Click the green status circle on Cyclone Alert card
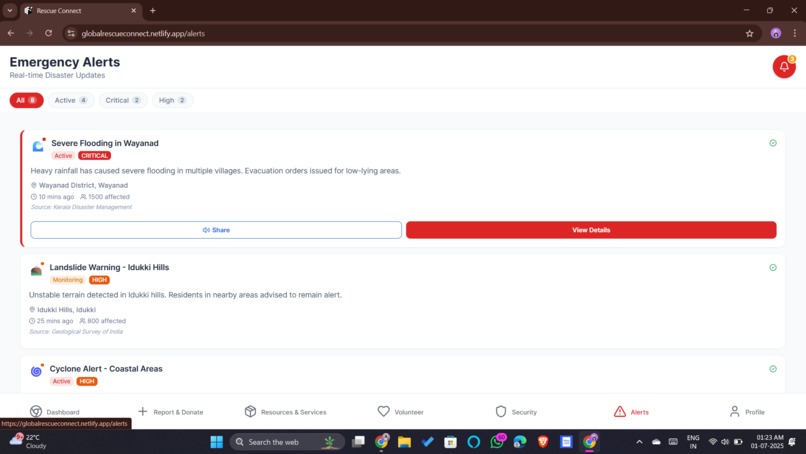Viewport: 806px width, 454px height. 773,369
